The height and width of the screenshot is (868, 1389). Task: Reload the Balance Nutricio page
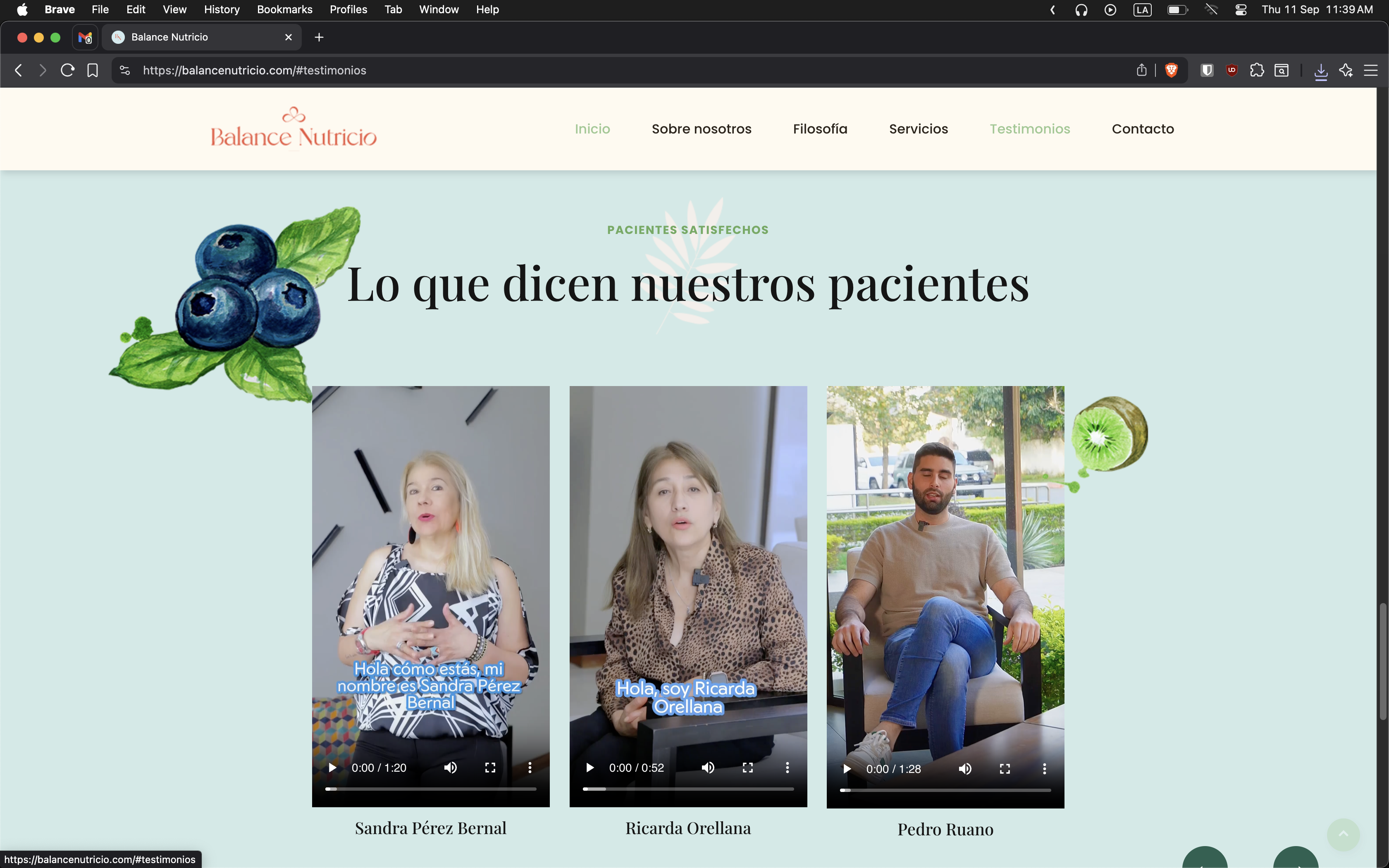click(x=68, y=70)
